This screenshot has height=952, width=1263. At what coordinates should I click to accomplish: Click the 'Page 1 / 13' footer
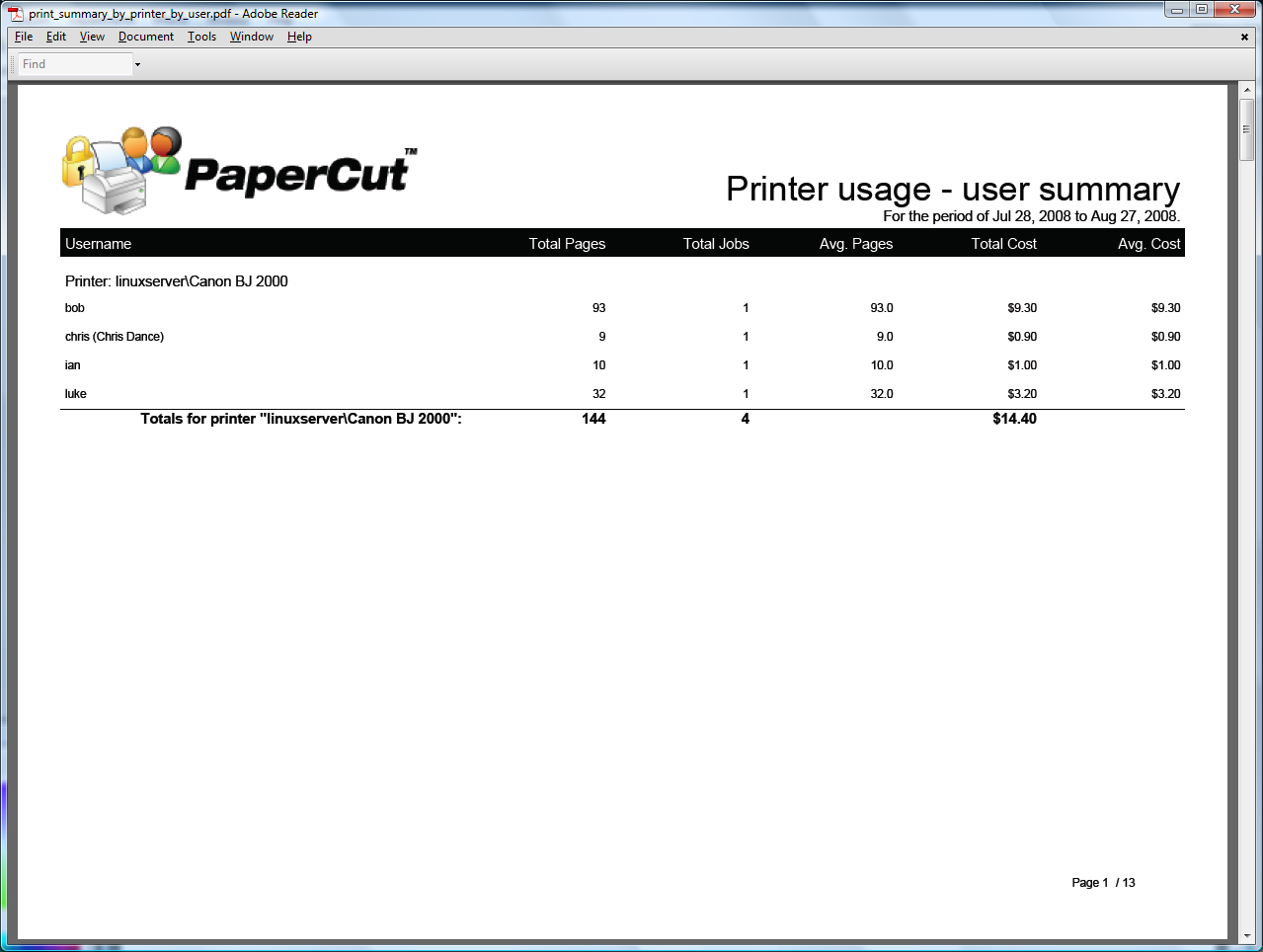[1103, 883]
